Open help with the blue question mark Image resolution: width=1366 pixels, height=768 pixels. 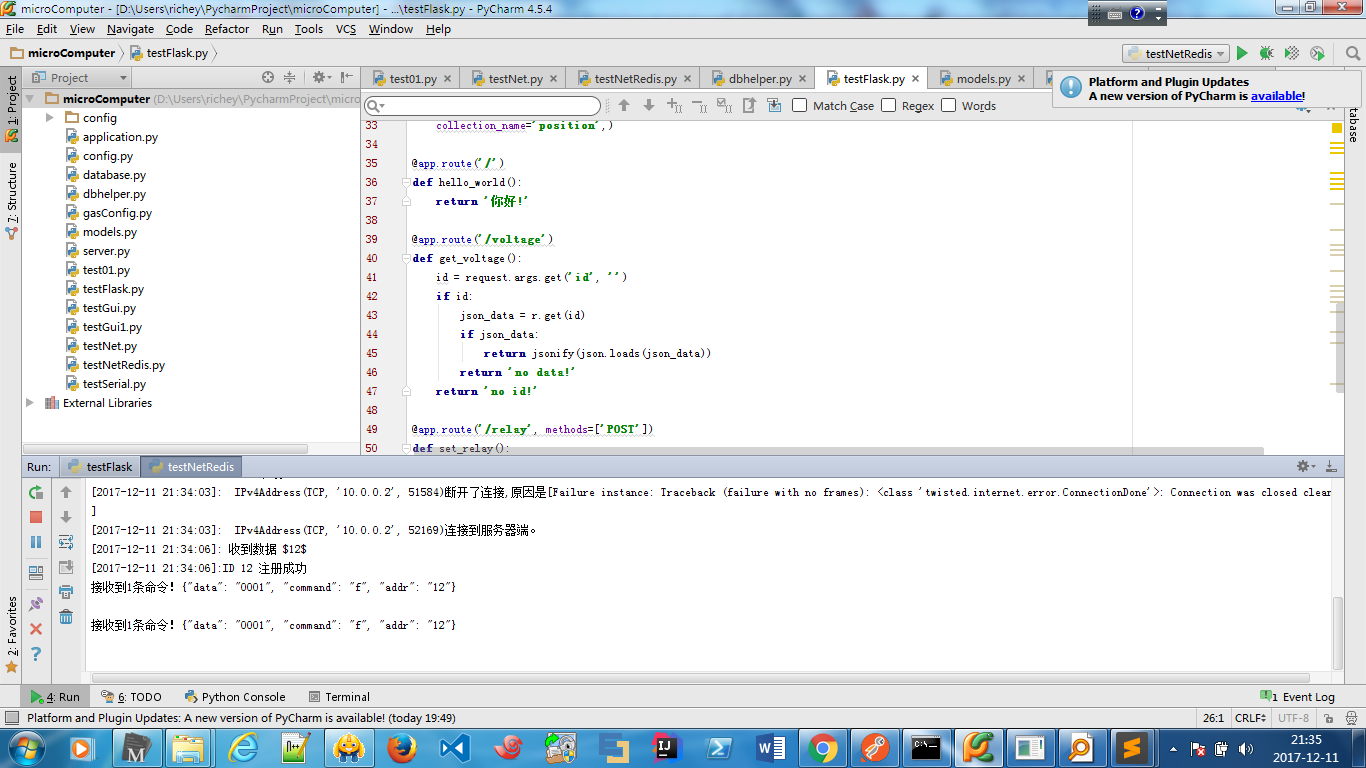coord(36,654)
